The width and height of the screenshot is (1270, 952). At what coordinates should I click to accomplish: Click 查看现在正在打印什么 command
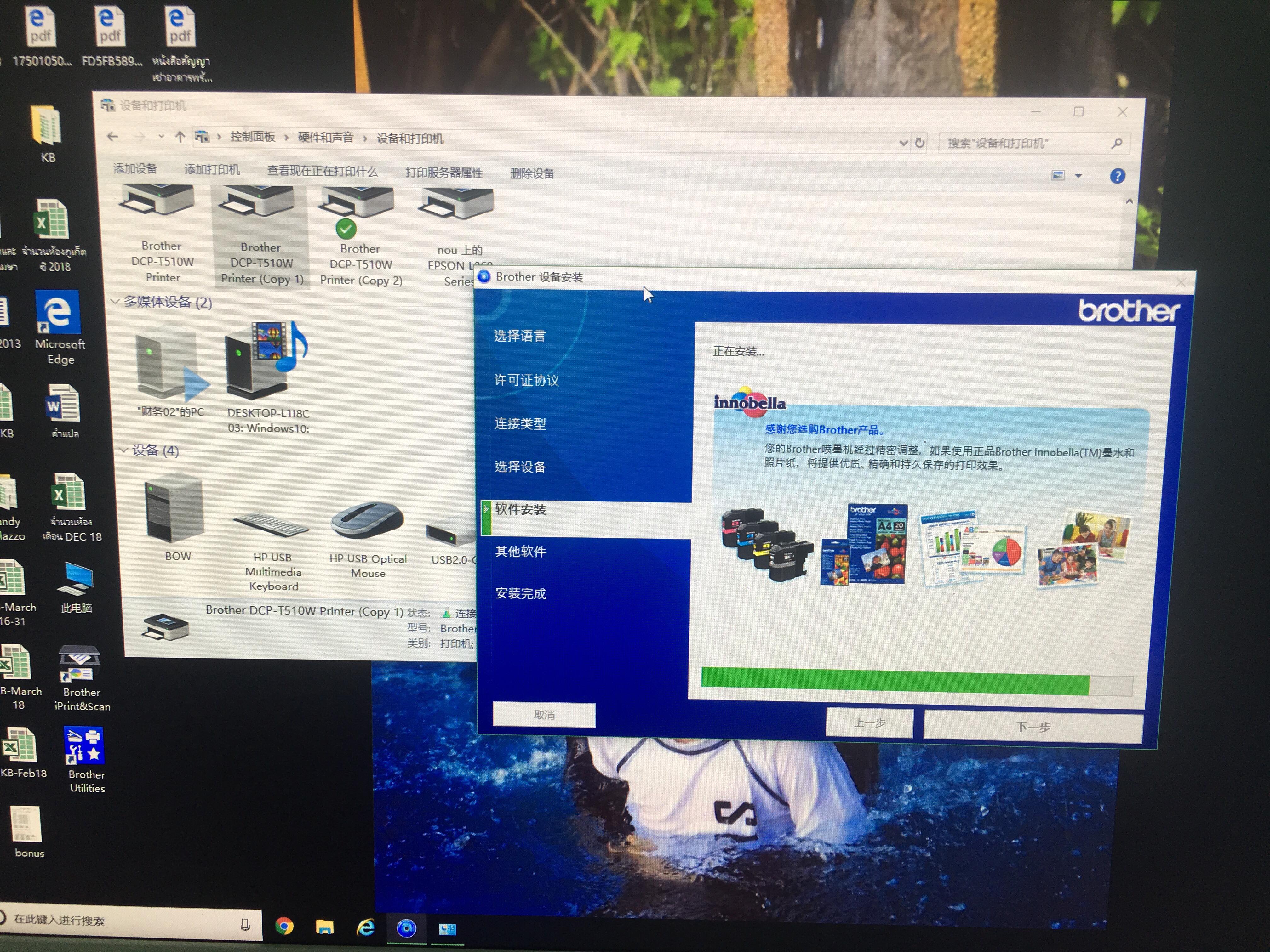pos(322,171)
